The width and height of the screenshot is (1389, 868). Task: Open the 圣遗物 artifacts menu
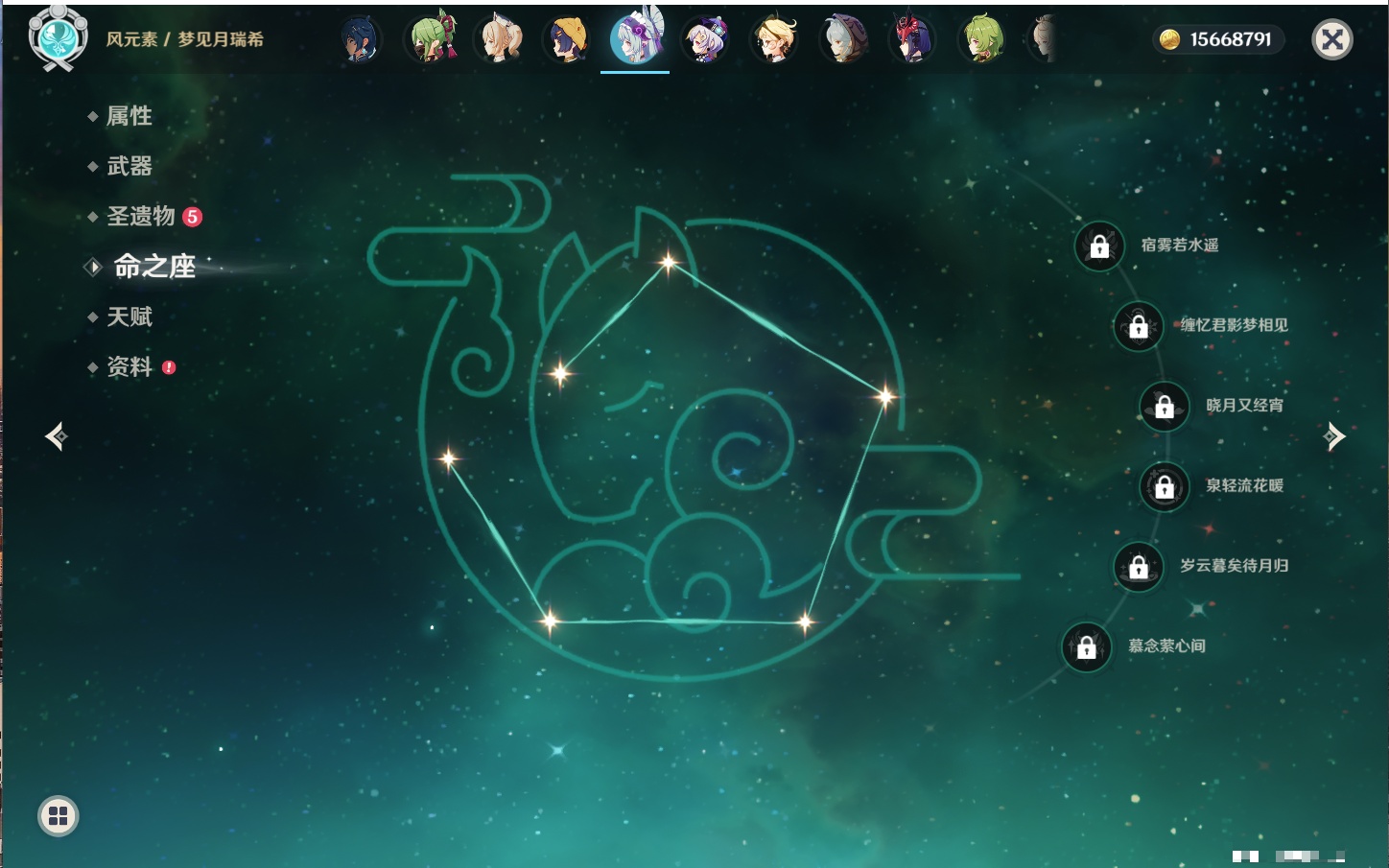141,216
